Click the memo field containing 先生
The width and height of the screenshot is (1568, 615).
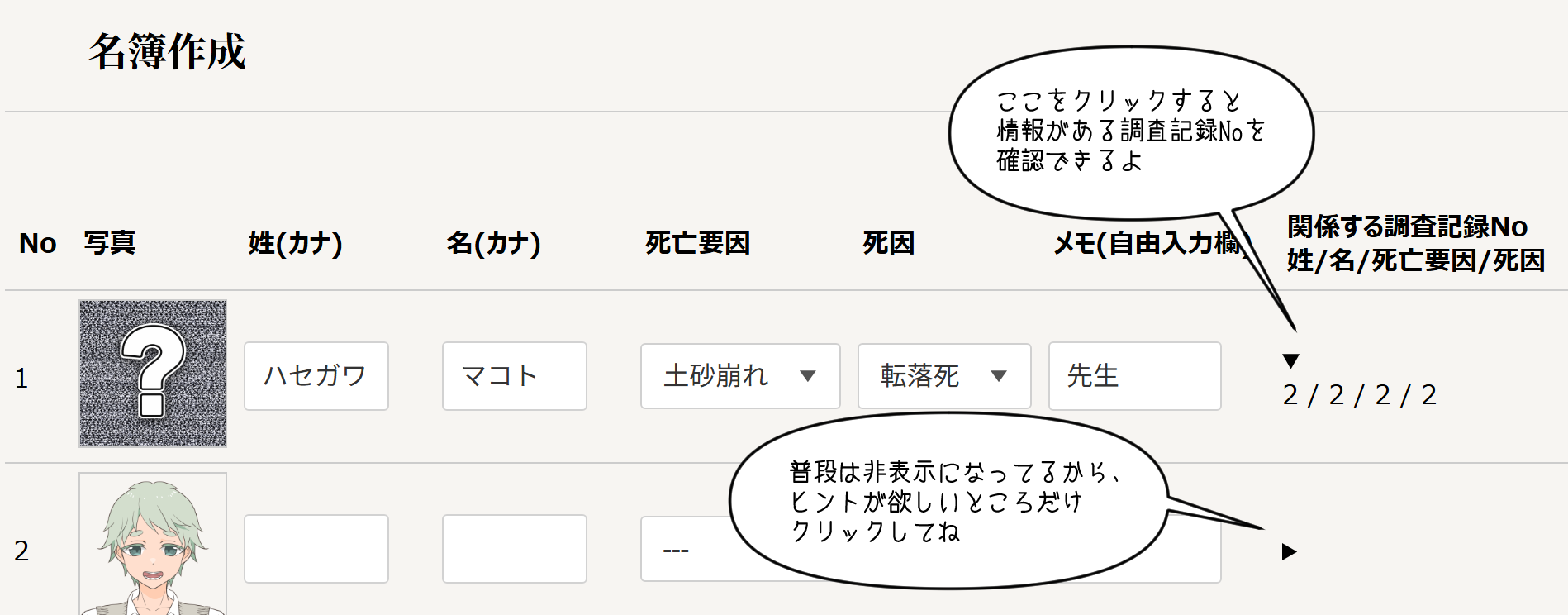1134,376
